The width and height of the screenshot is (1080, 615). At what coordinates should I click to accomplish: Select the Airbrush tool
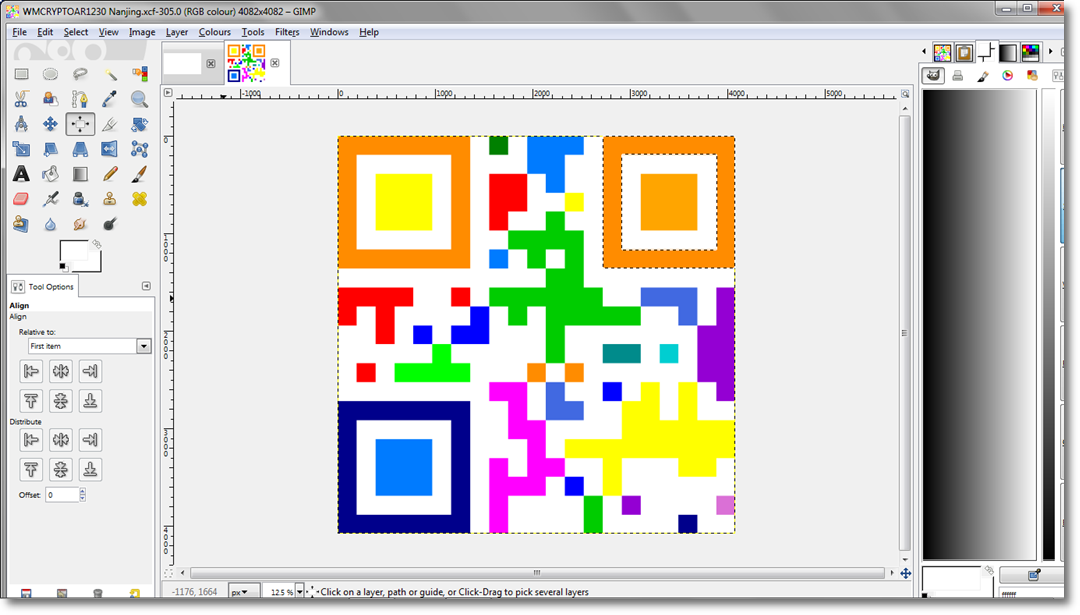coord(50,199)
